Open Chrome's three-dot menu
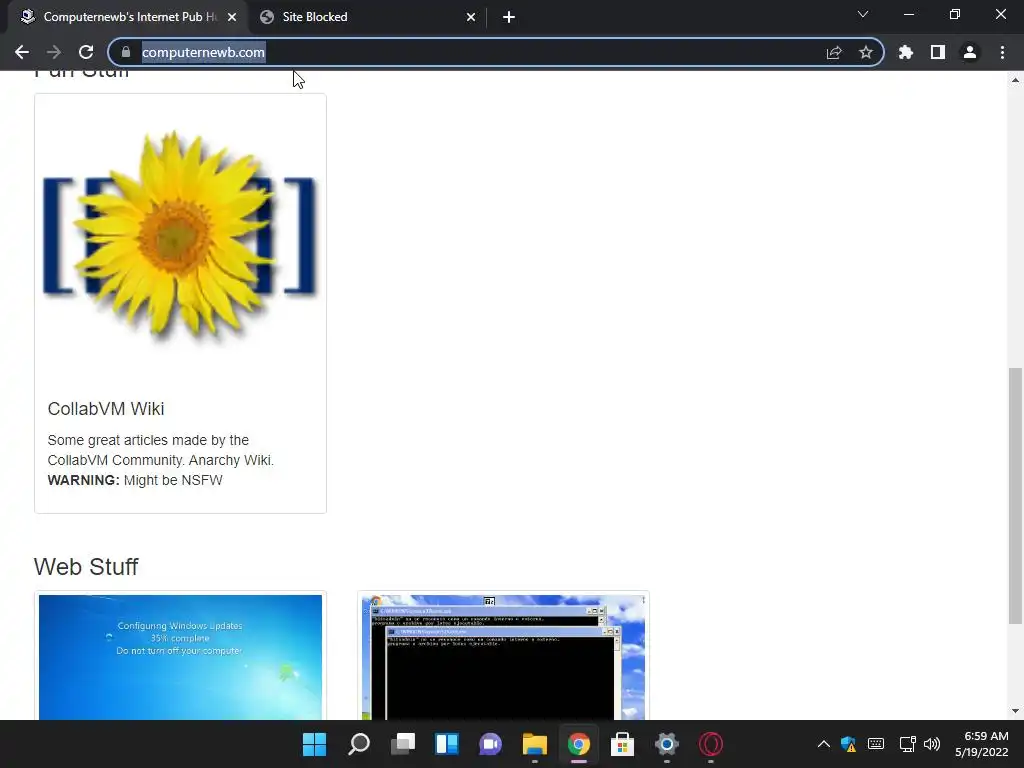 point(1002,52)
